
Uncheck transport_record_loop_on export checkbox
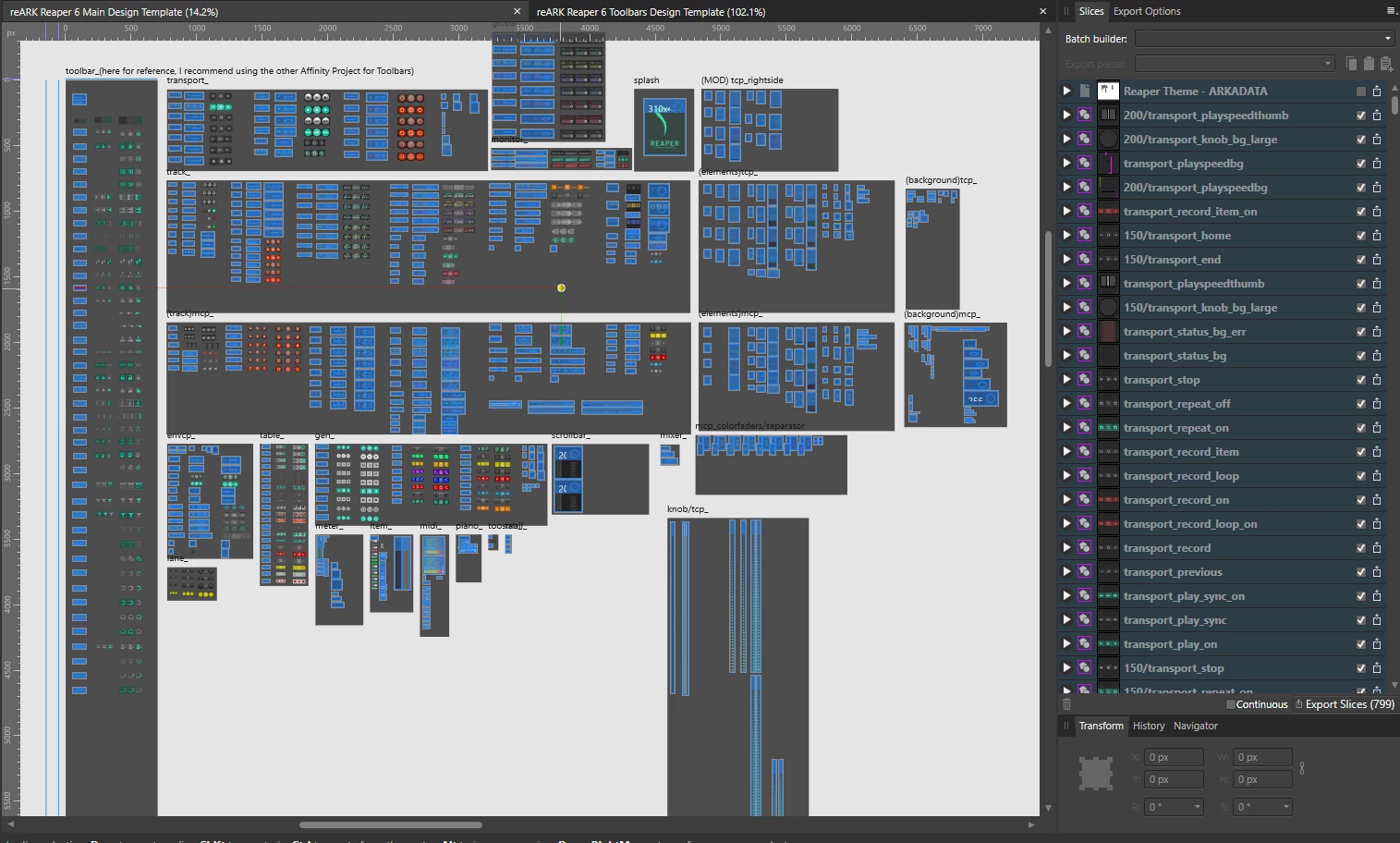[x=1360, y=524]
